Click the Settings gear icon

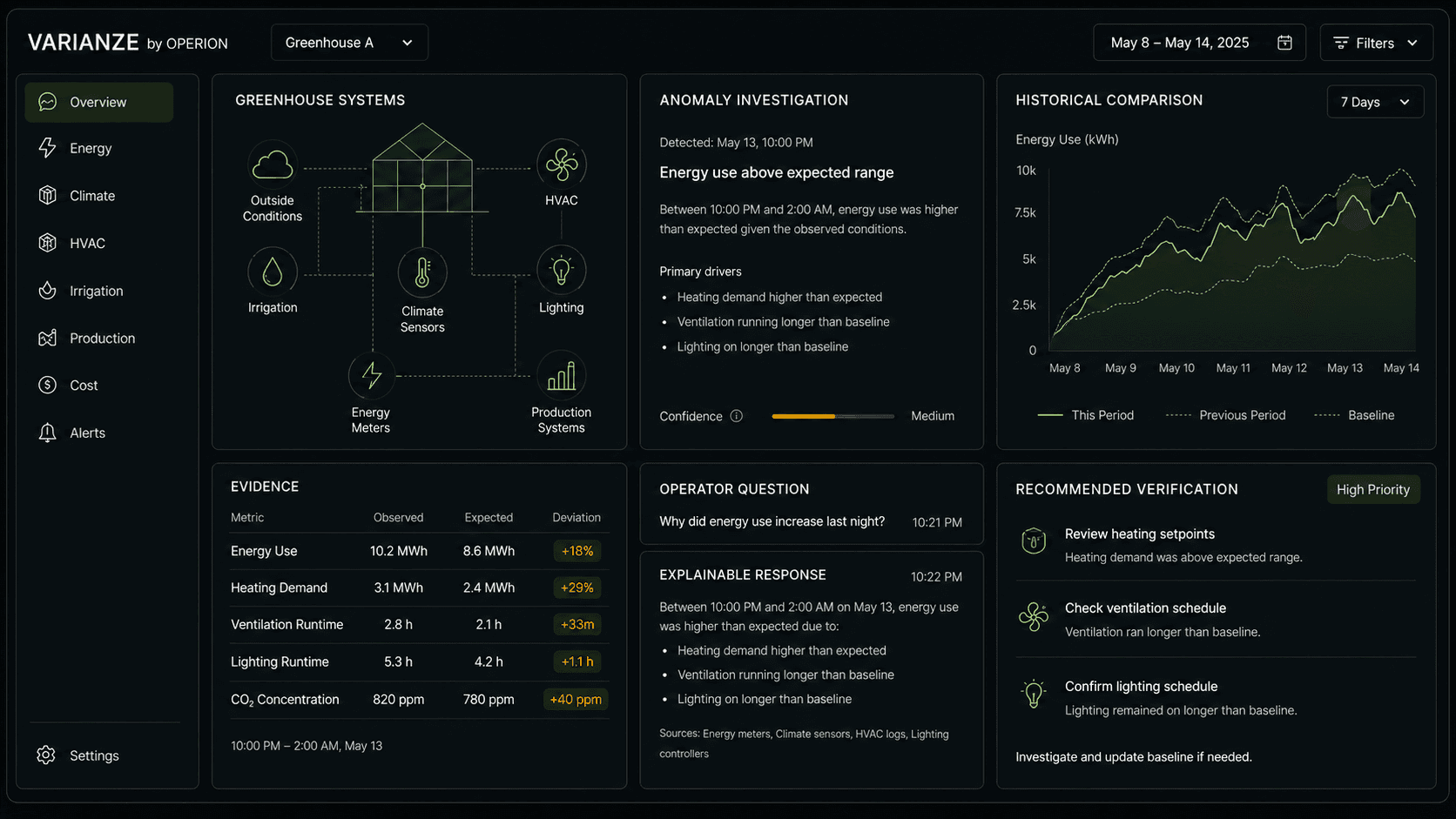point(47,755)
